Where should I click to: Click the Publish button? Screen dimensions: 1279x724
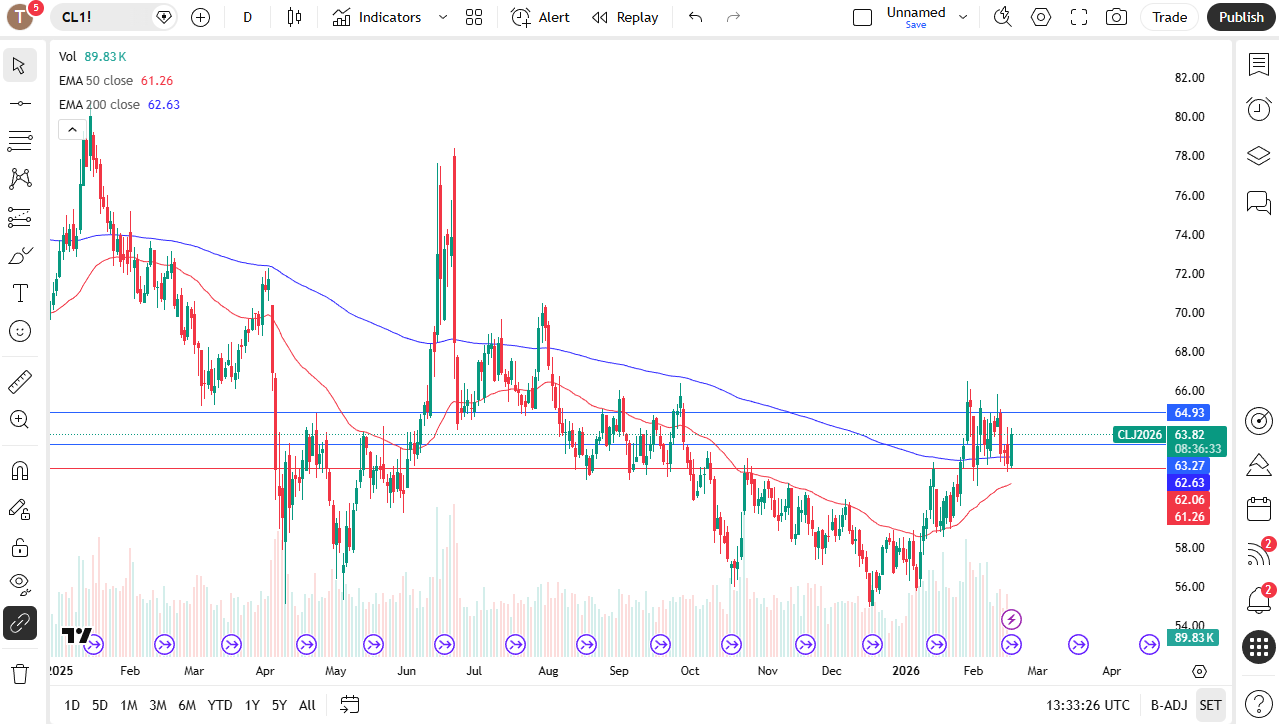1241,17
